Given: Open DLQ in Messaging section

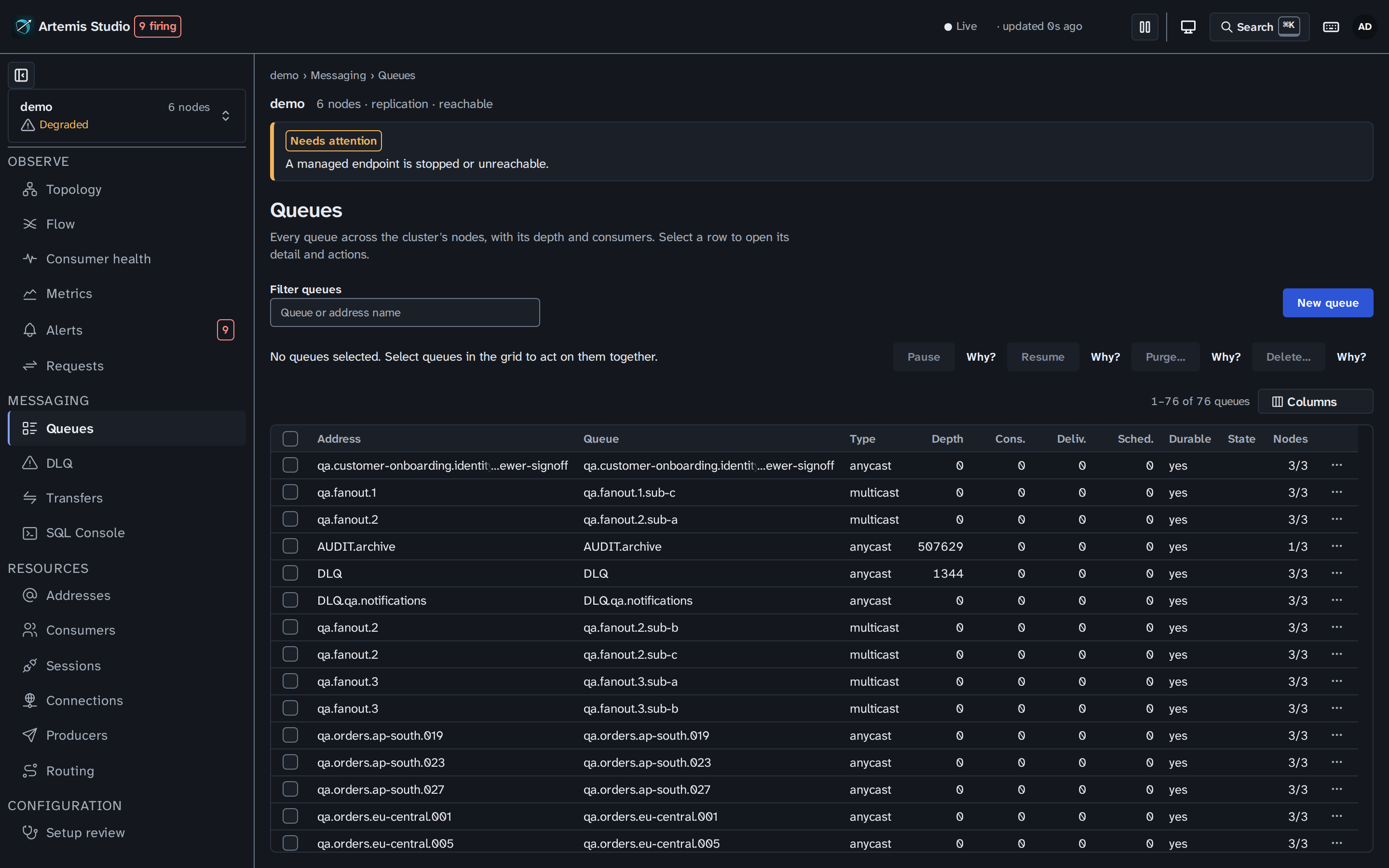Looking at the screenshot, I should pos(127,463).
